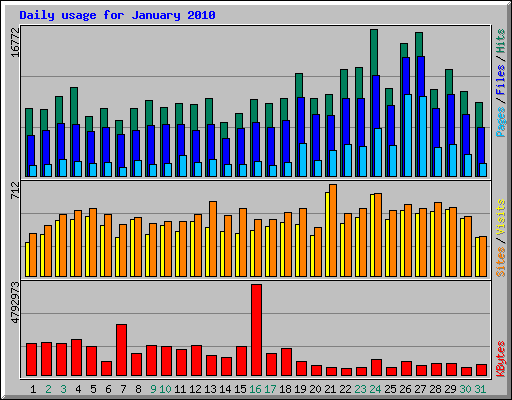Select day 5 on the date axis
Image resolution: width=512 pixels, height=400 pixels.
[x=93, y=389]
